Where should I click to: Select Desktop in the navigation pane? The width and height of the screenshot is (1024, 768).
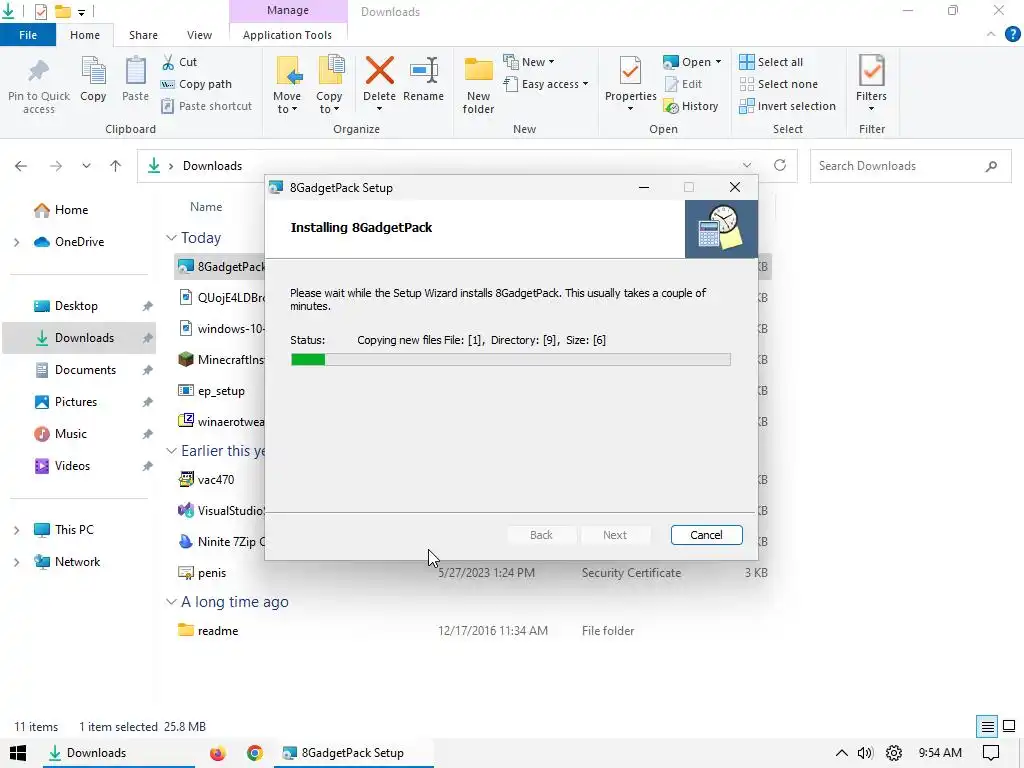click(x=76, y=306)
